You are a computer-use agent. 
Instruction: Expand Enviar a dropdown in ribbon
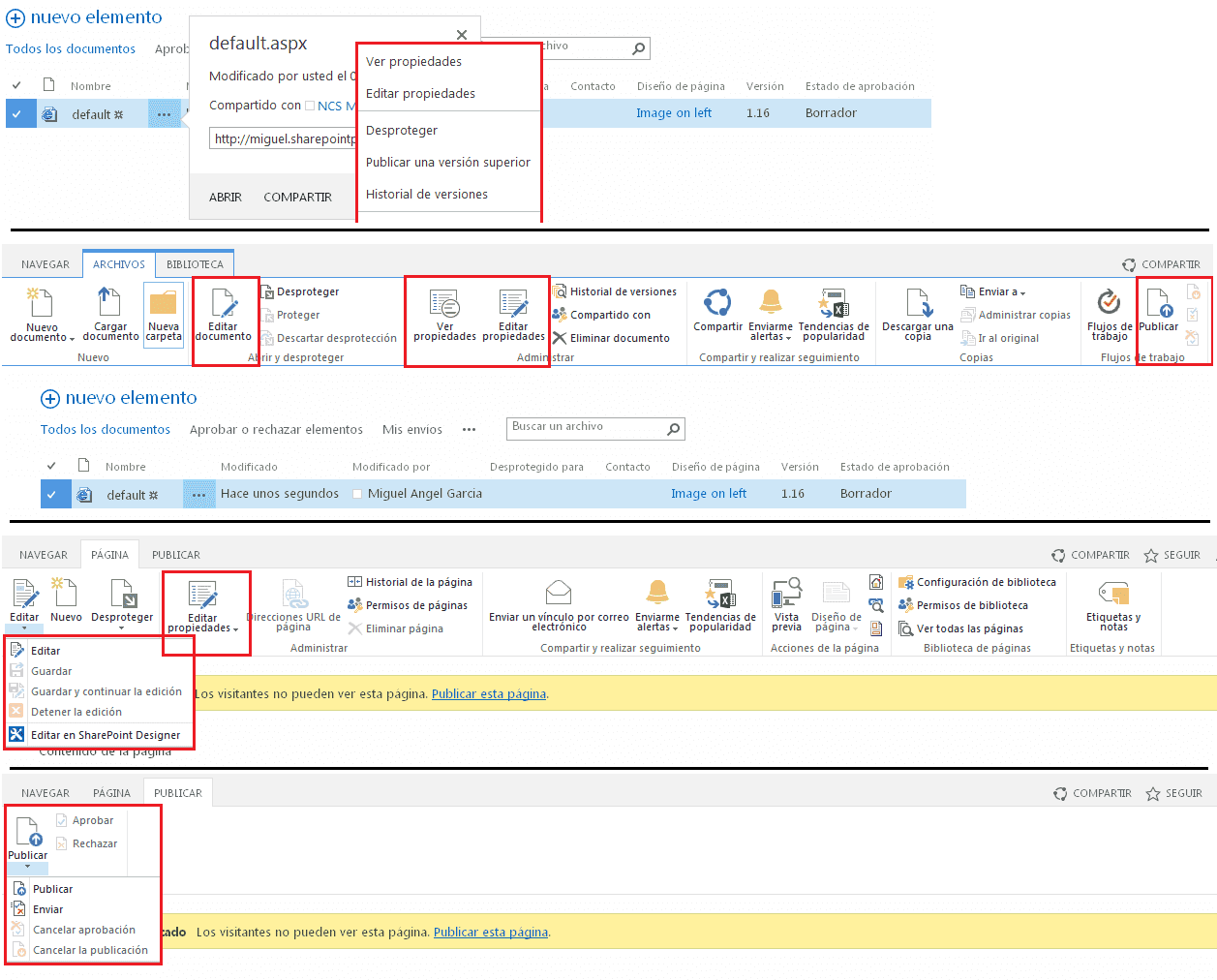tap(1022, 292)
